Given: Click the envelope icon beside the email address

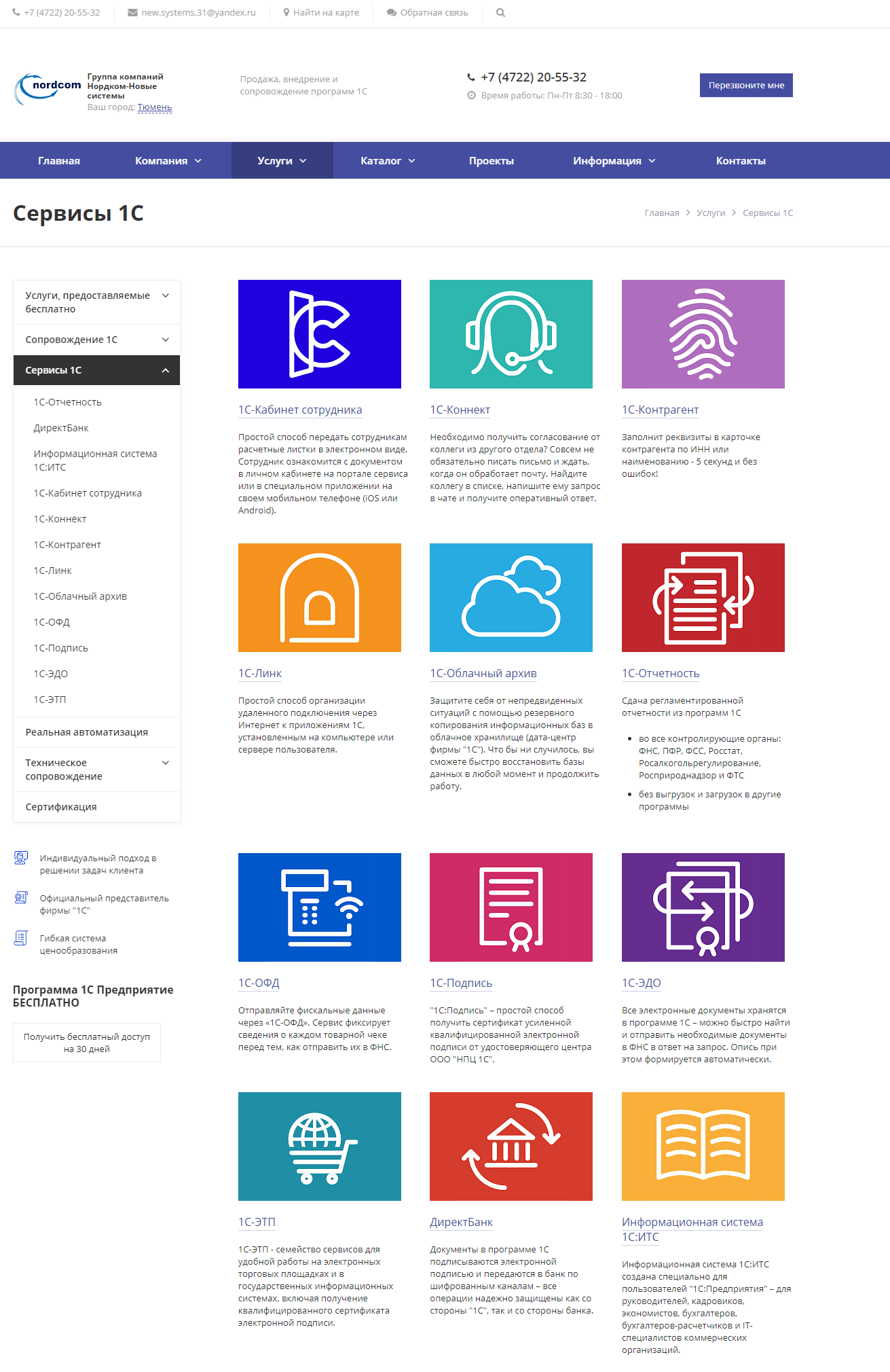Looking at the screenshot, I should (x=132, y=12).
